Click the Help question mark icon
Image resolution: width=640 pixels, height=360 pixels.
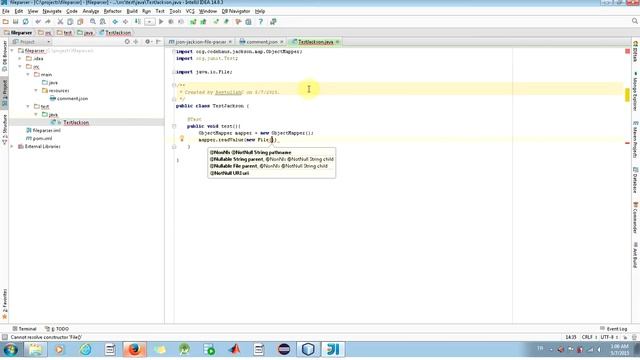click(260, 22)
